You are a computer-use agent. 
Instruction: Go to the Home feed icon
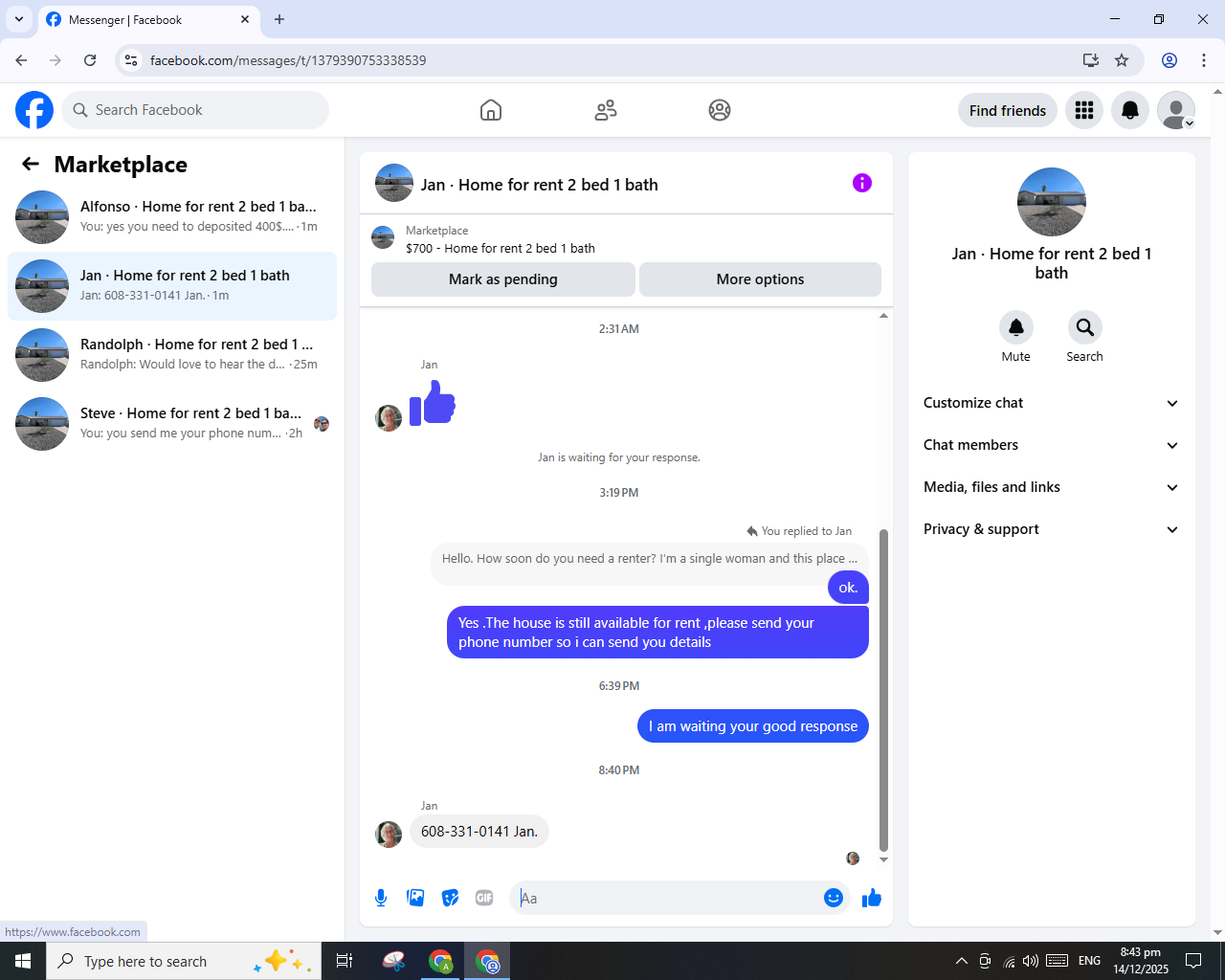pos(491,110)
